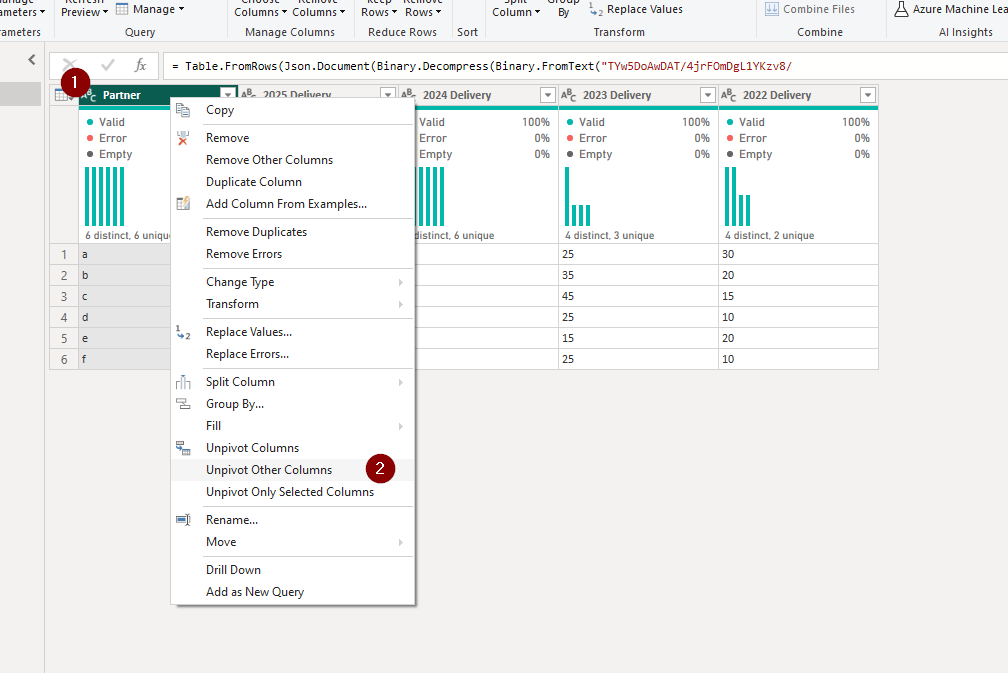
Task: Click Partner cell containing f
Action: pos(125,359)
